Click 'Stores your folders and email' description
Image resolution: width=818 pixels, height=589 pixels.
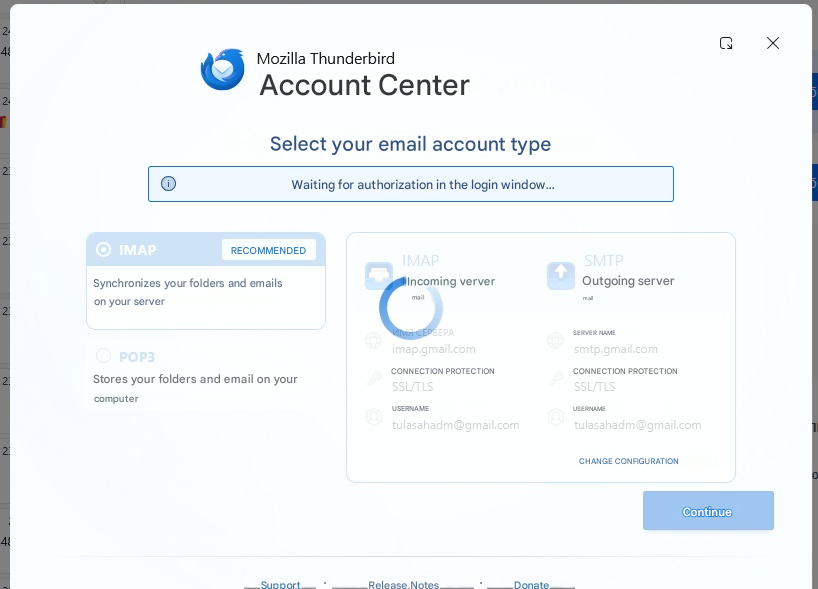coord(195,388)
